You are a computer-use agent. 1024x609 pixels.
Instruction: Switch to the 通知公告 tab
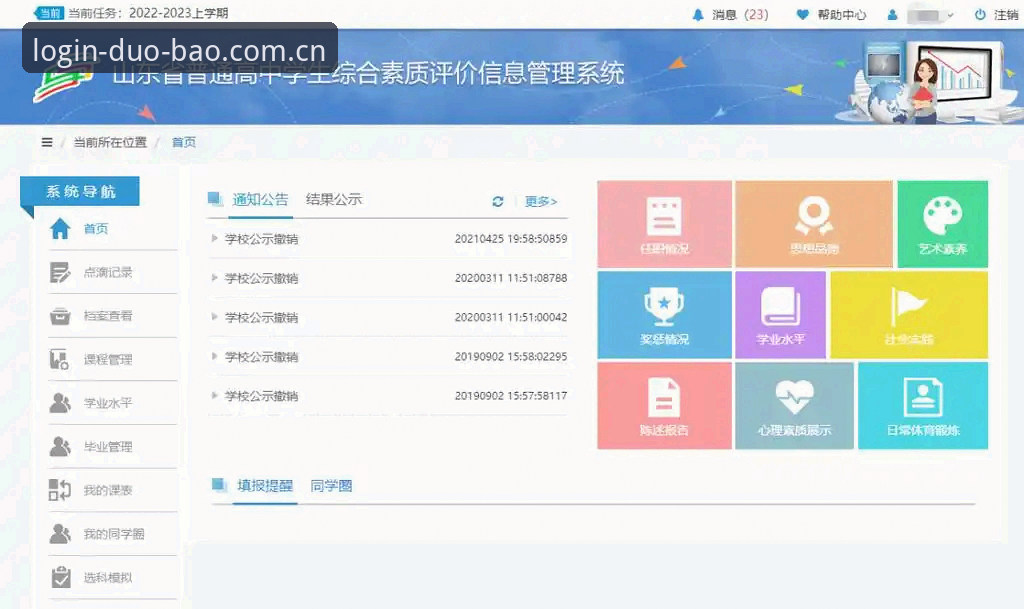click(x=260, y=200)
